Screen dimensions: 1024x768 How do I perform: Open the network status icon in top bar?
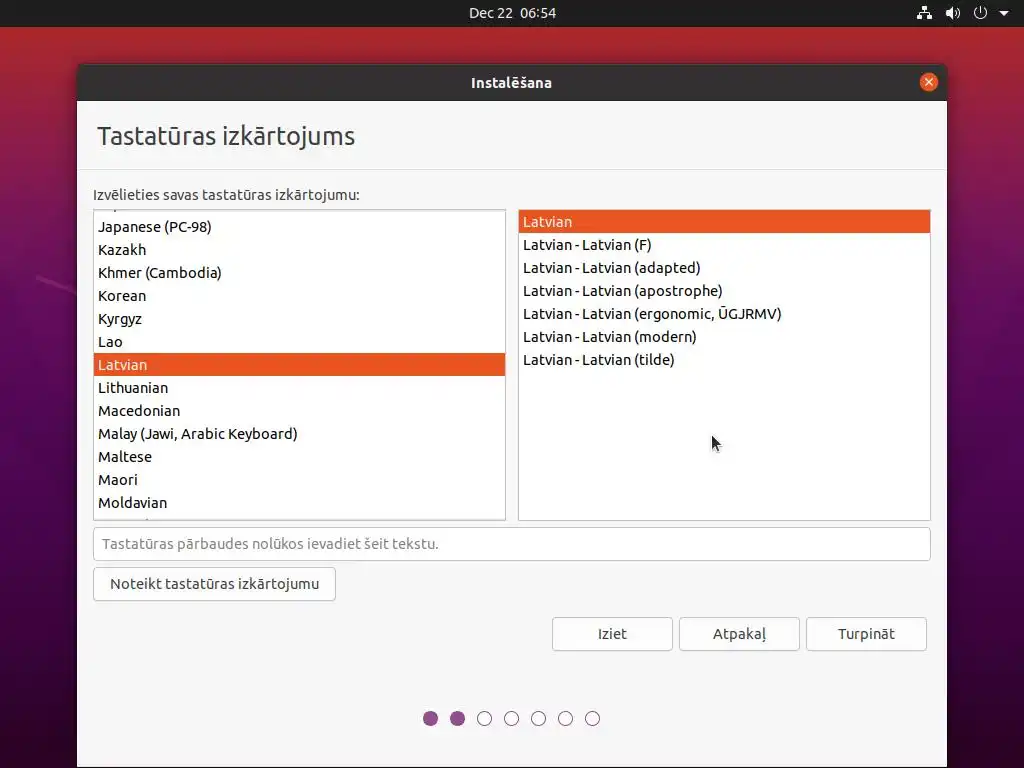pos(924,13)
